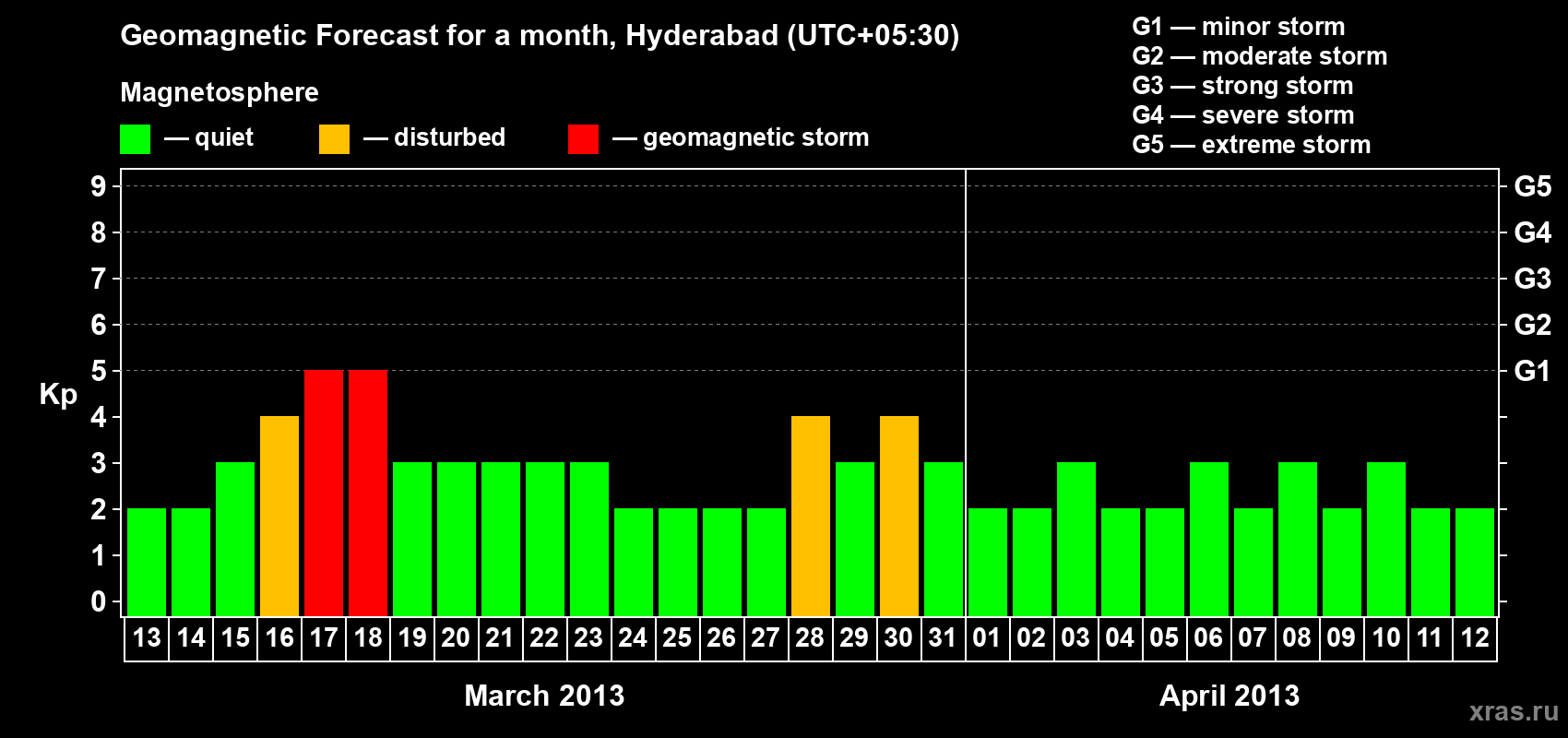
Task: Select the green bar for March 31
Action: (x=944, y=539)
